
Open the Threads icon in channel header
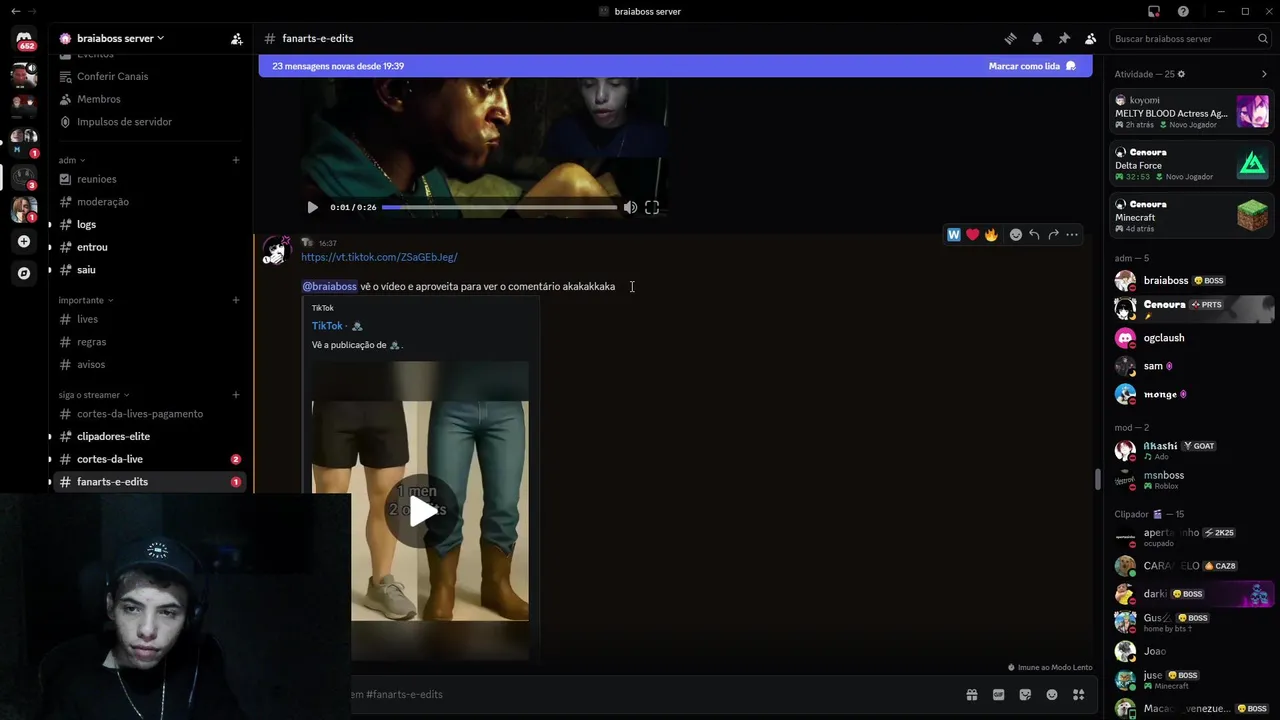pos(1010,39)
